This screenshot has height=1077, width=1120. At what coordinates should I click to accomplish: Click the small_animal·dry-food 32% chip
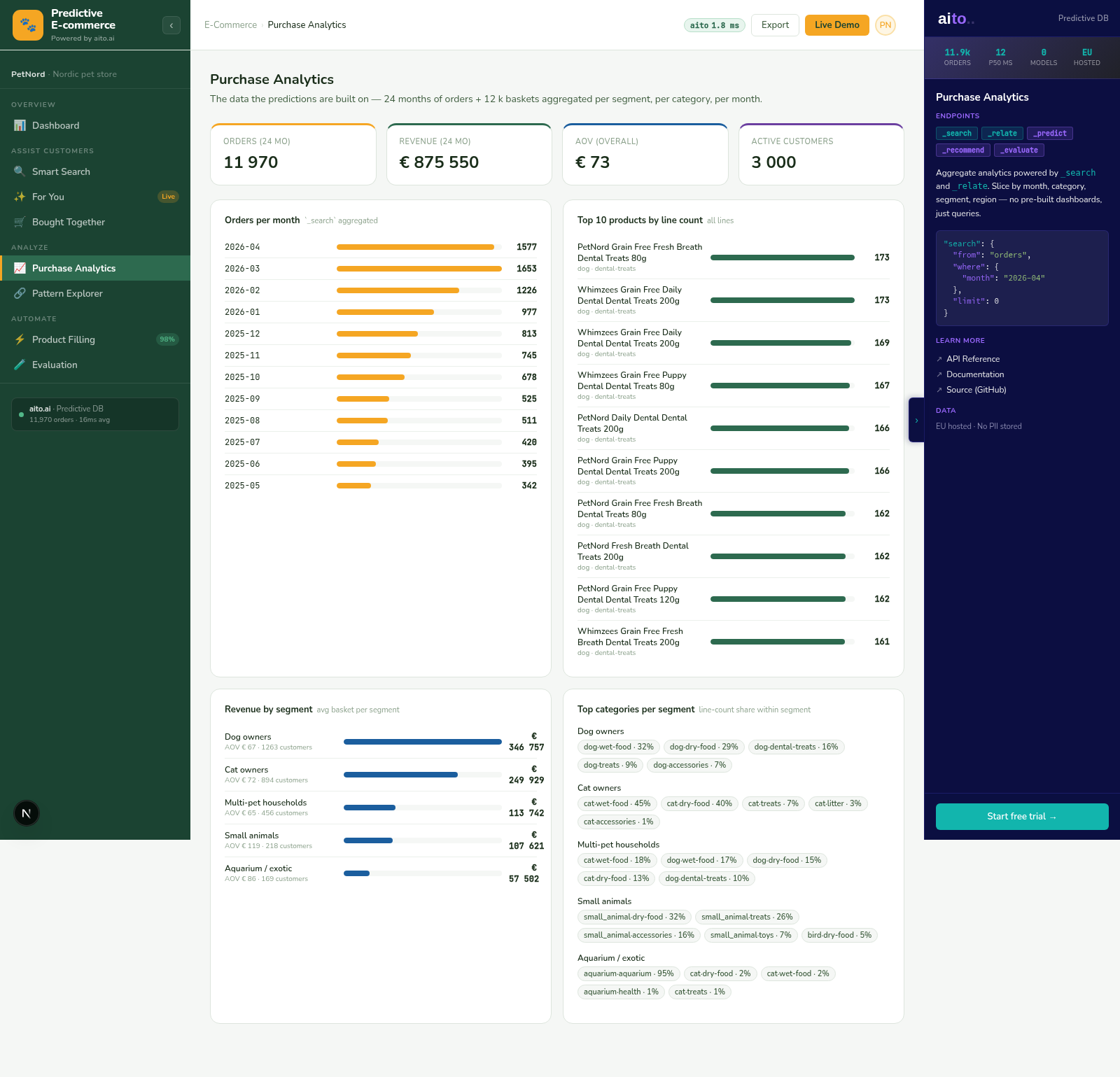pyautogui.click(x=634, y=917)
